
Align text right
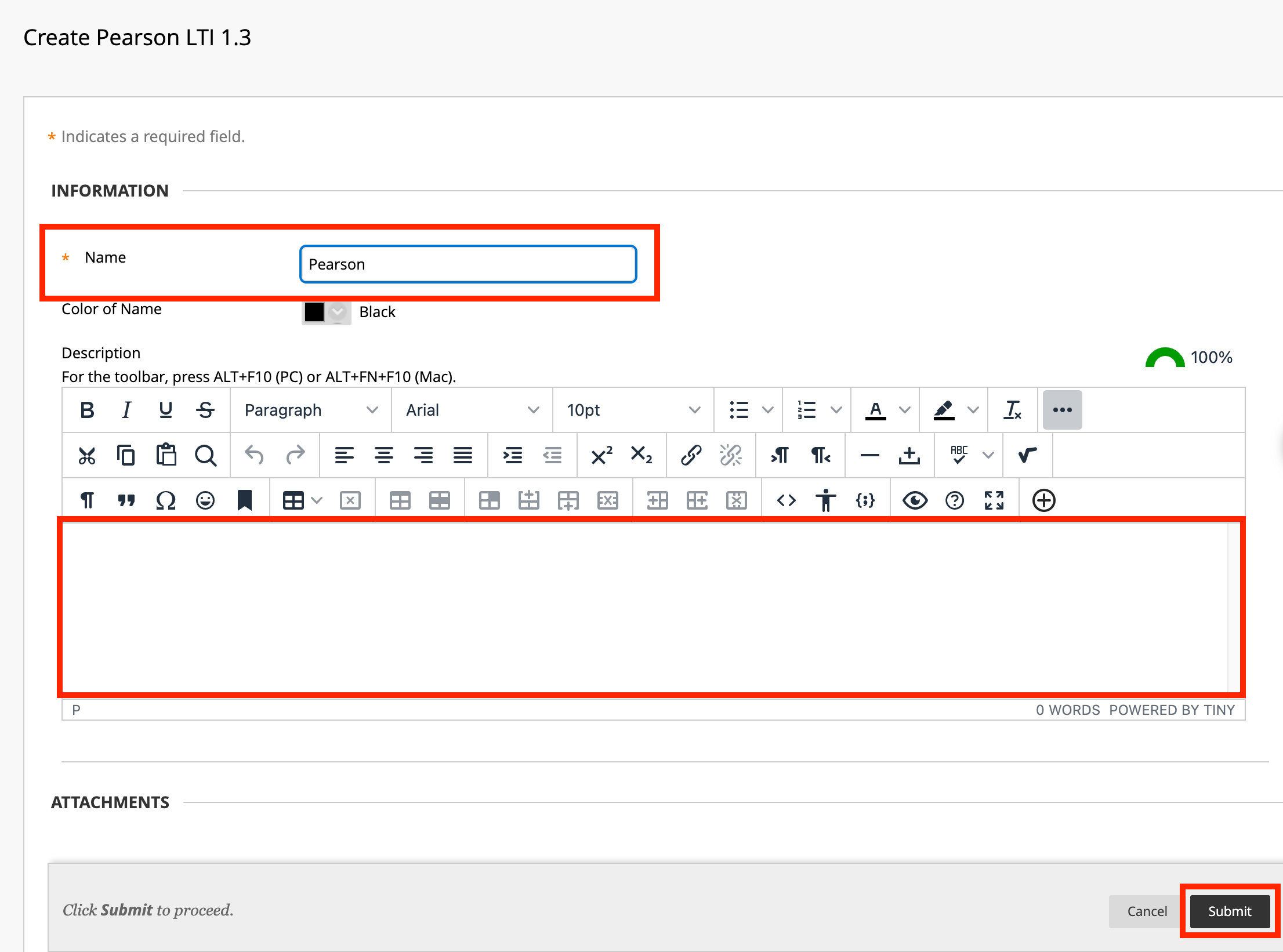tap(423, 455)
